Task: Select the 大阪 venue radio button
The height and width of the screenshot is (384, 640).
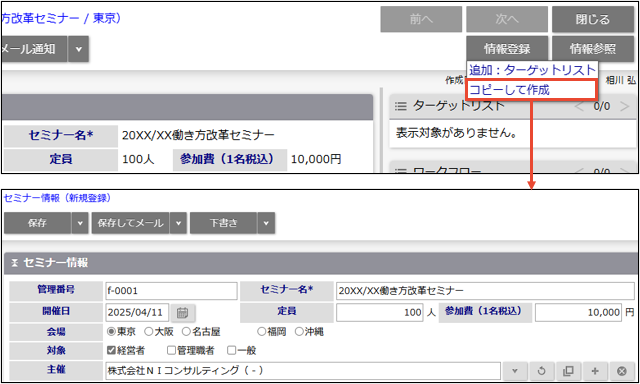Action: tap(149, 331)
